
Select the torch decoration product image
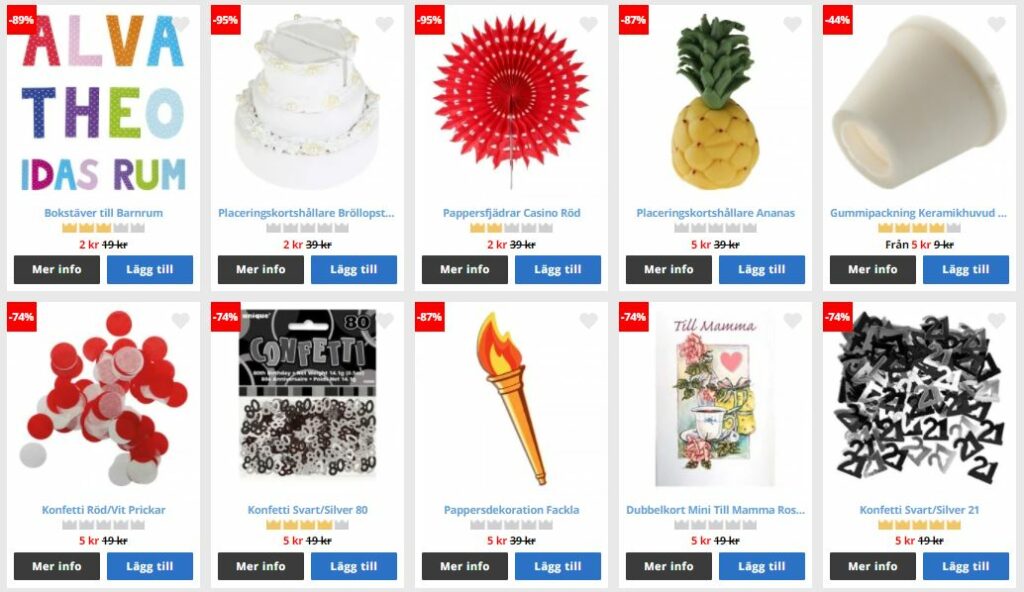[512, 399]
